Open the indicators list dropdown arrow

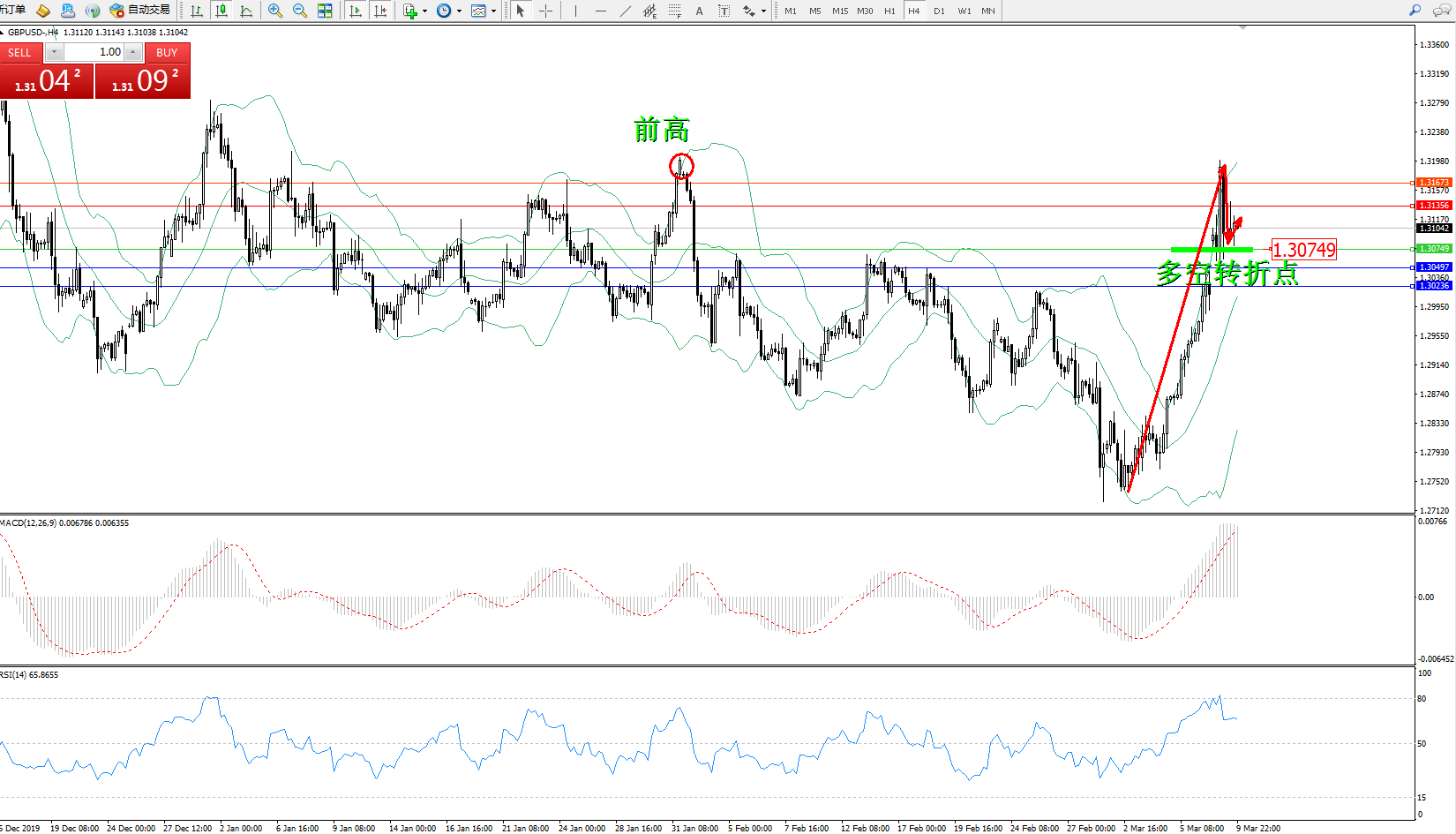pos(424,11)
